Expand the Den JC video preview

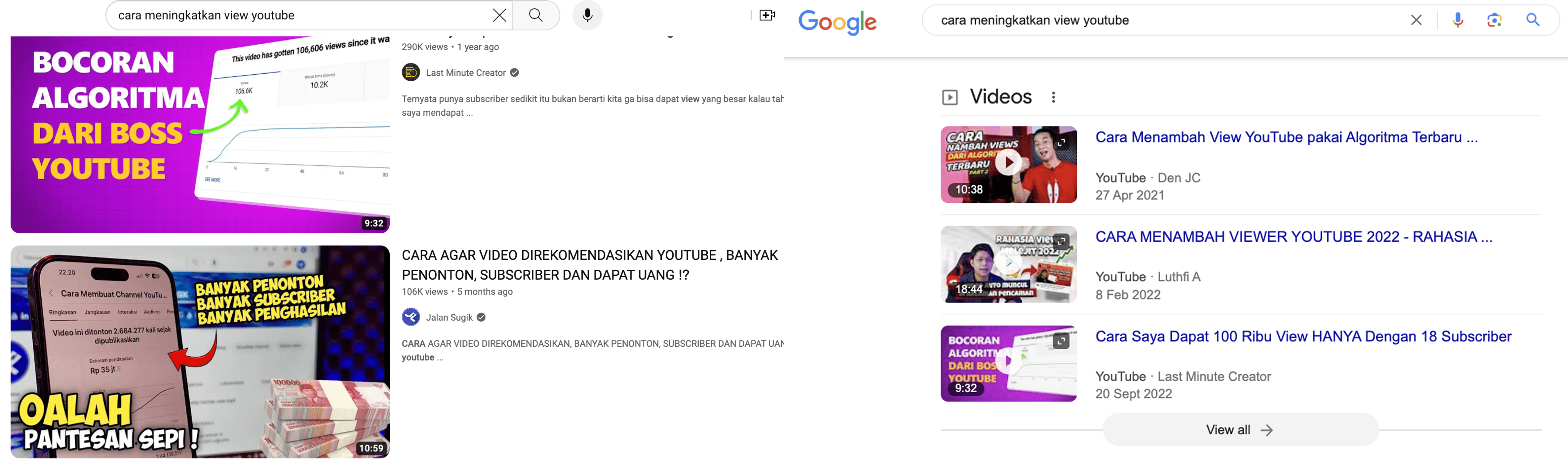(1061, 142)
